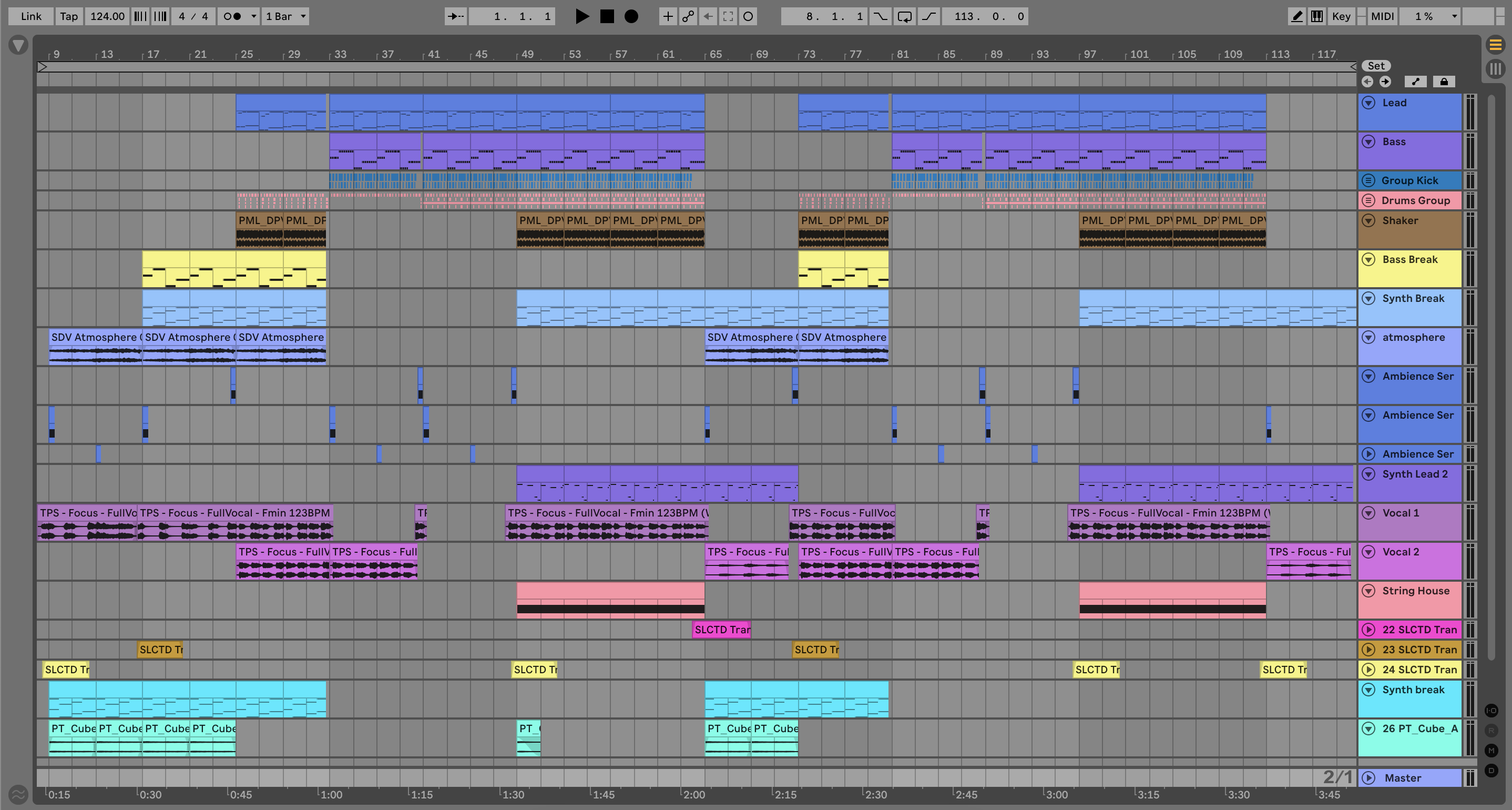Click the Tap tempo button
This screenshot has width=1512, height=810.
69,16
